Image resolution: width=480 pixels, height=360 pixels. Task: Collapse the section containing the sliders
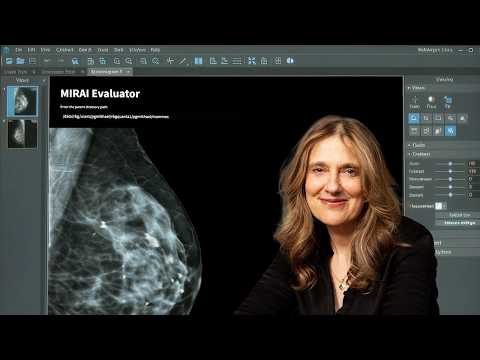[409, 154]
